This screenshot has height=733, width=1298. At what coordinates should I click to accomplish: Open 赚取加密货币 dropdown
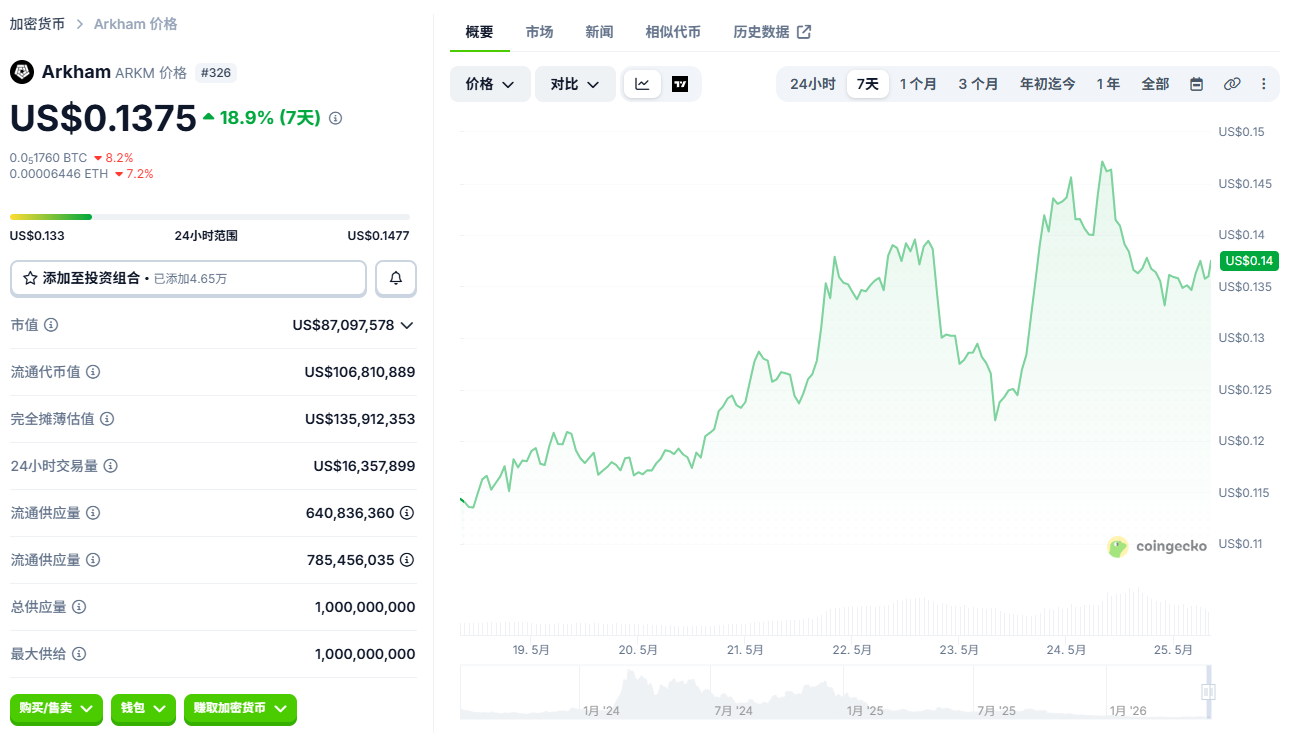click(x=240, y=708)
